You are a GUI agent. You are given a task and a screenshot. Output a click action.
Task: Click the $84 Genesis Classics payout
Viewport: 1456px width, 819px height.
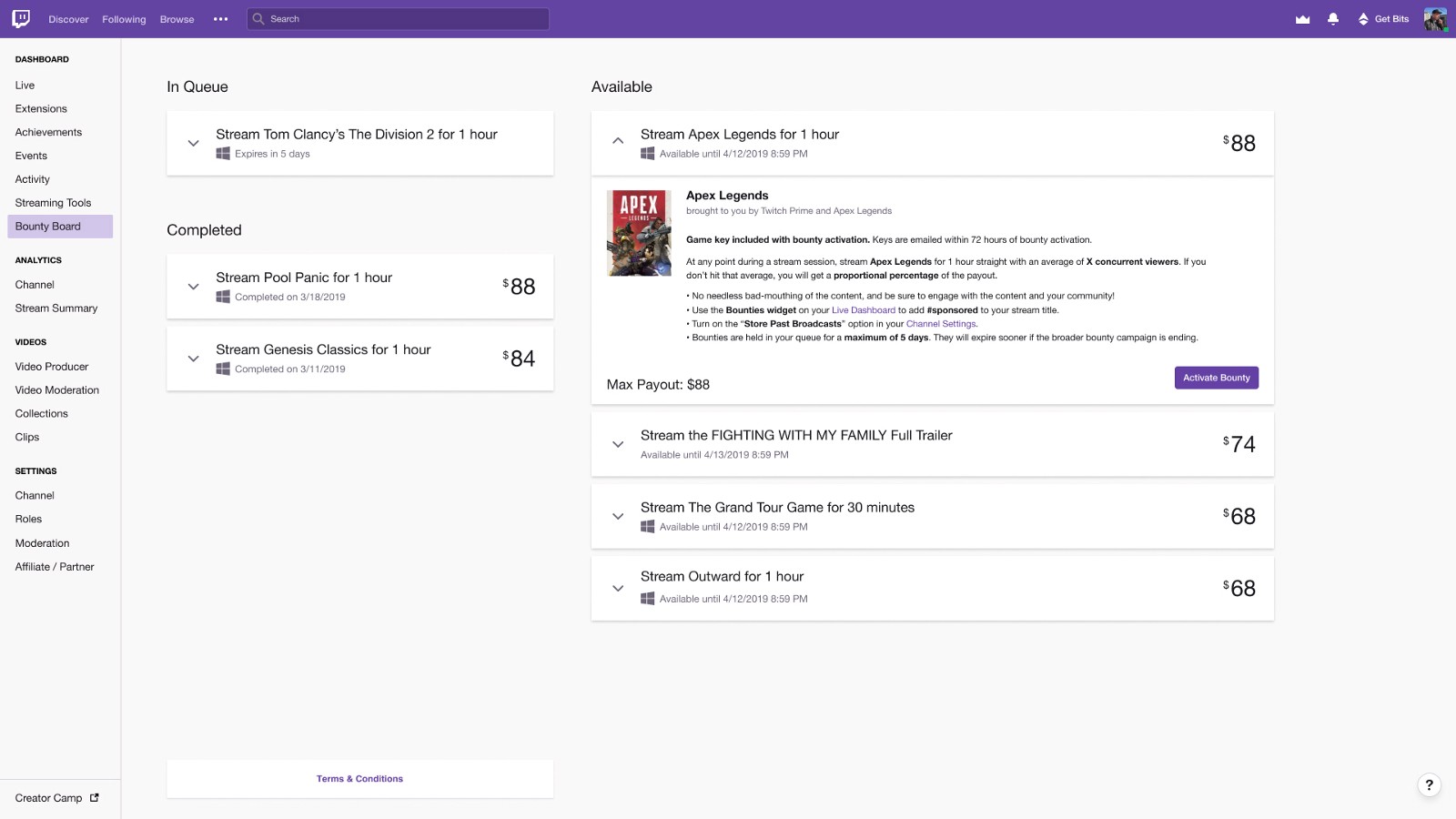(519, 359)
